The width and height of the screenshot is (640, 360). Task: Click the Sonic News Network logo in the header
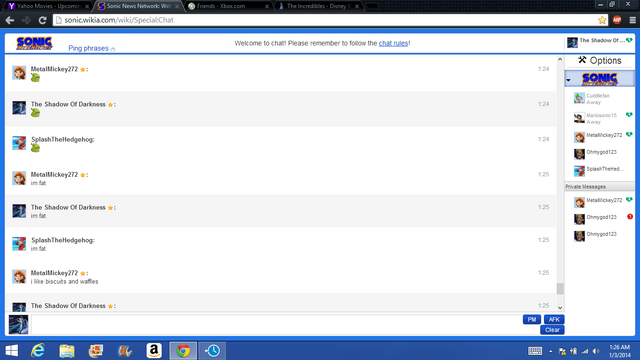click(34, 43)
